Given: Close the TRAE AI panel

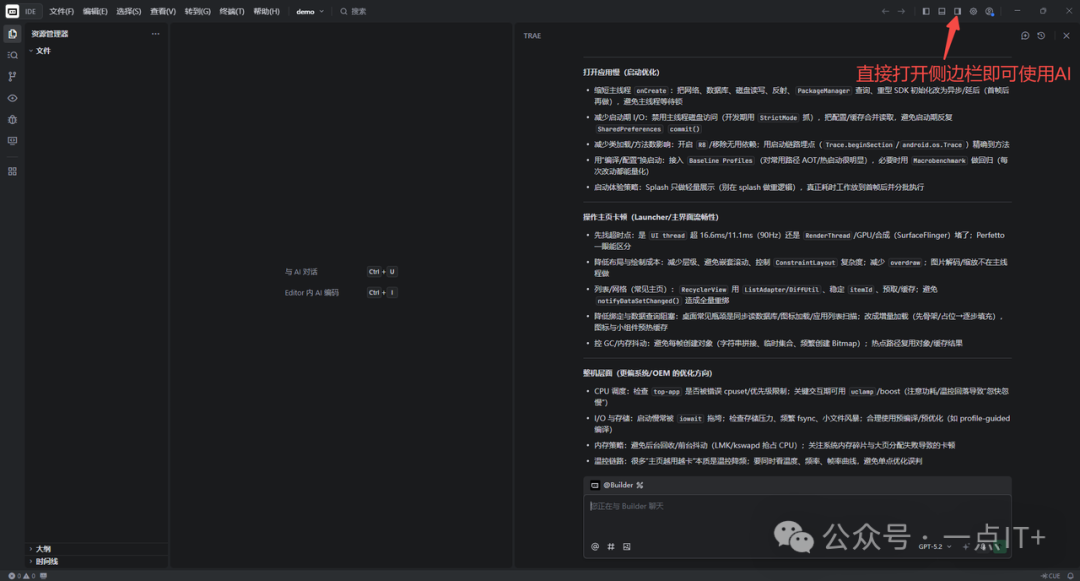Looking at the screenshot, I should click(1066, 36).
